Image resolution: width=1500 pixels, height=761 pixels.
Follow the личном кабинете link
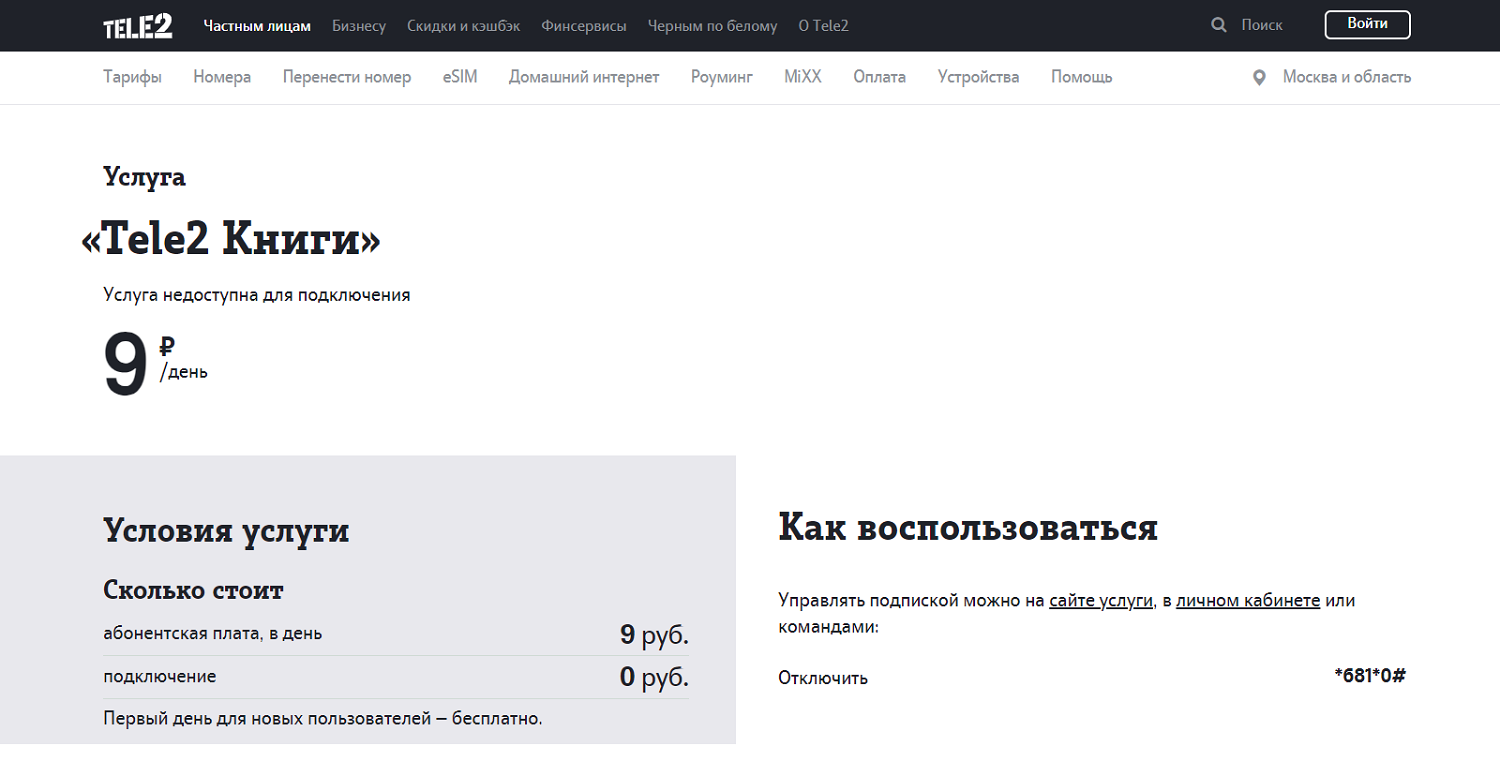pyautogui.click(x=1248, y=601)
